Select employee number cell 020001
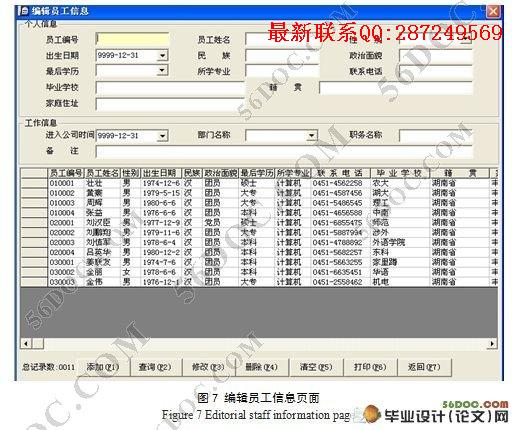Image resolution: width=517 pixels, height=430 pixels. coord(66,223)
